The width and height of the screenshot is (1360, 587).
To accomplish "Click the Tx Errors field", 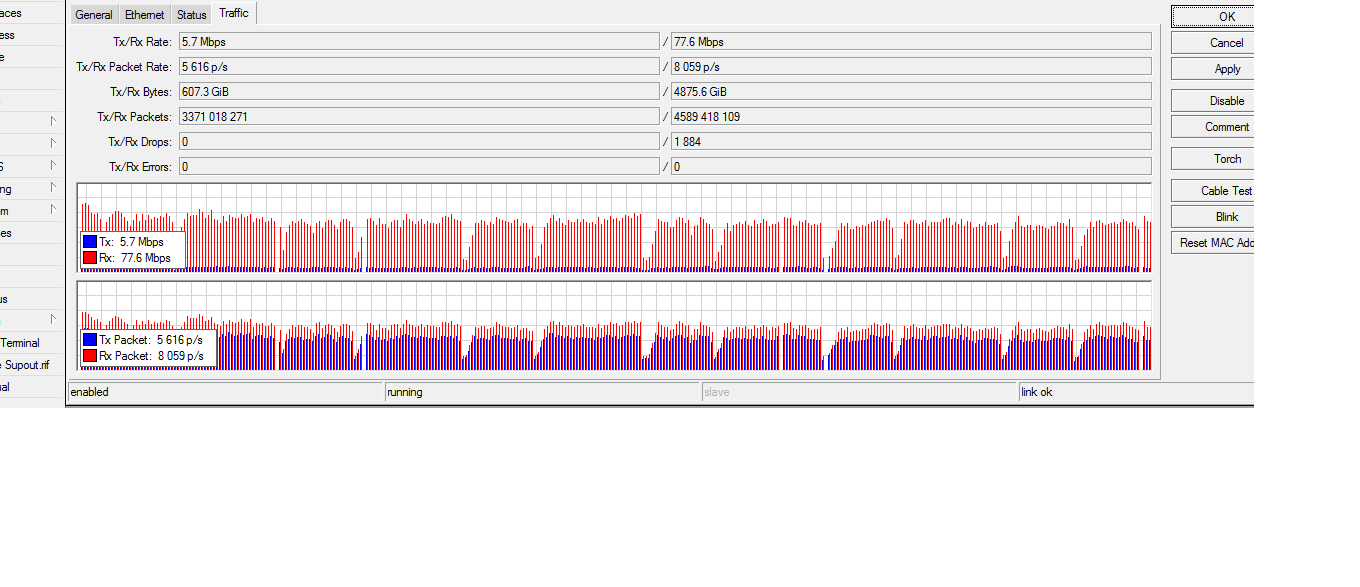I will pyautogui.click(x=419, y=167).
